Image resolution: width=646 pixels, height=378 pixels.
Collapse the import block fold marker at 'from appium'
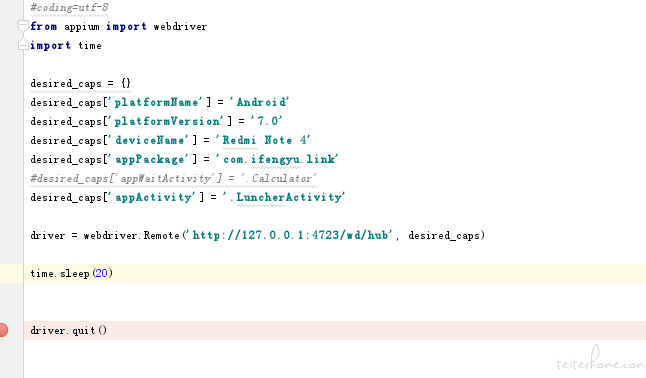click(23, 26)
